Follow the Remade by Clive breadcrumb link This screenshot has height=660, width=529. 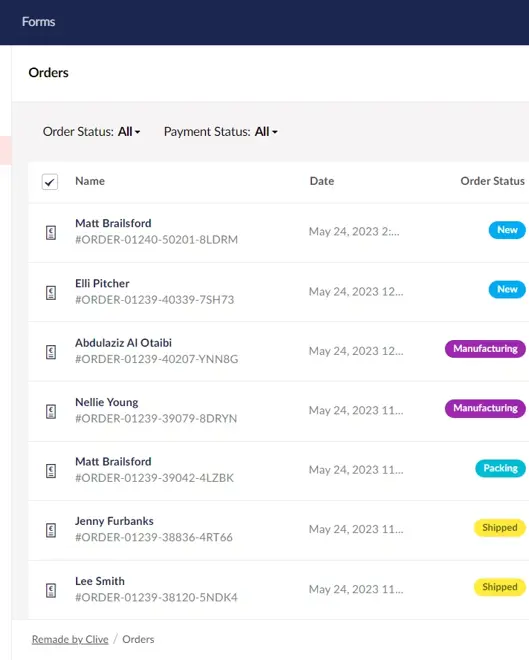coord(70,639)
